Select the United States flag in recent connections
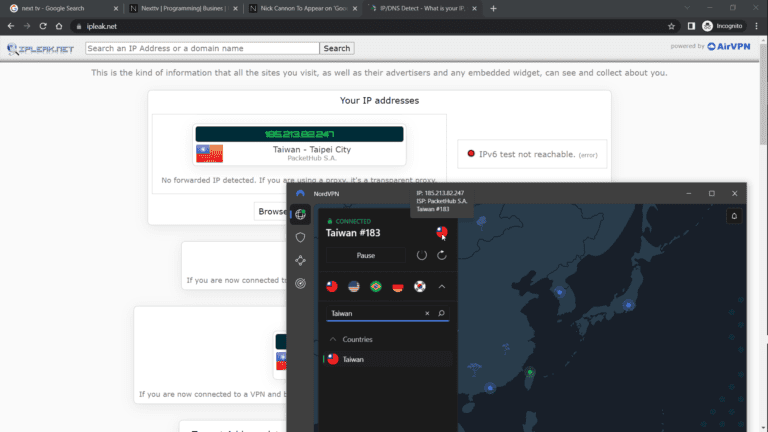This screenshot has height=432, width=768. [x=354, y=287]
